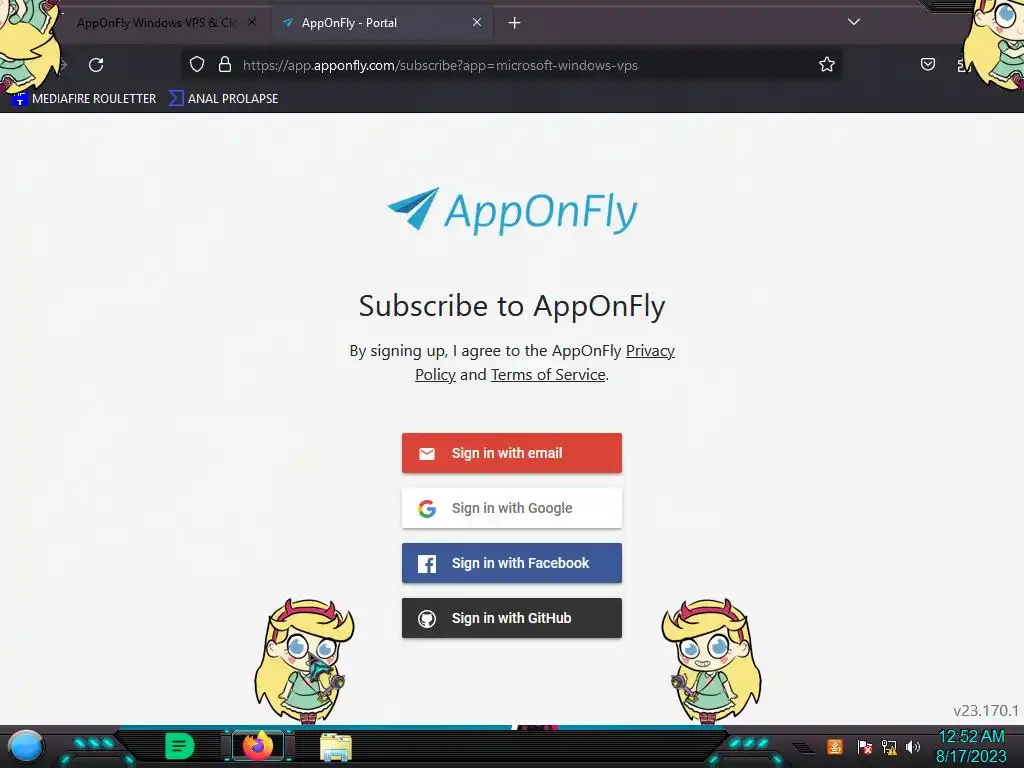Open the Java update tray icon
This screenshot has width=1024, height=768.
(x=835, y=746)
